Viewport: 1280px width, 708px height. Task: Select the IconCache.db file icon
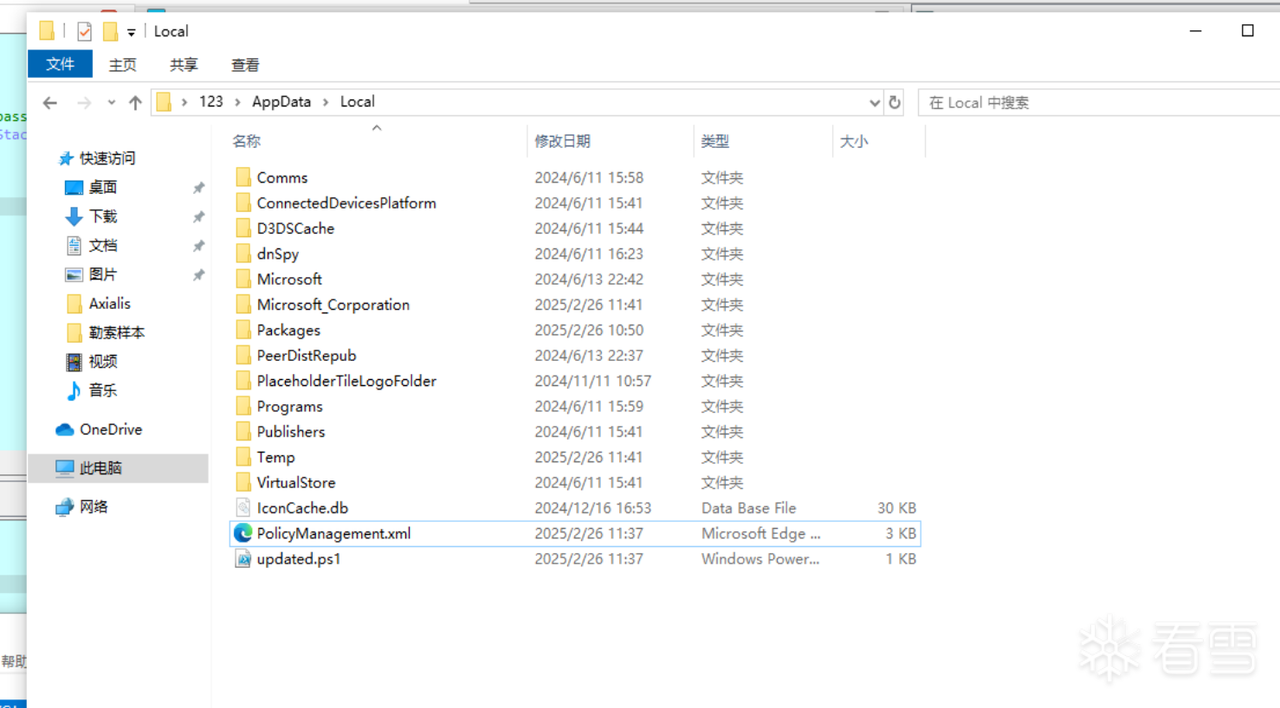click(242, 508)
